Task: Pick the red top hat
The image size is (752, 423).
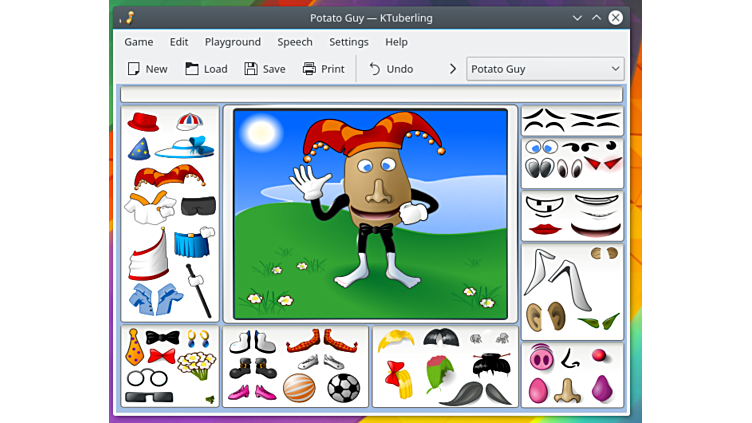Action: [143, 122]
